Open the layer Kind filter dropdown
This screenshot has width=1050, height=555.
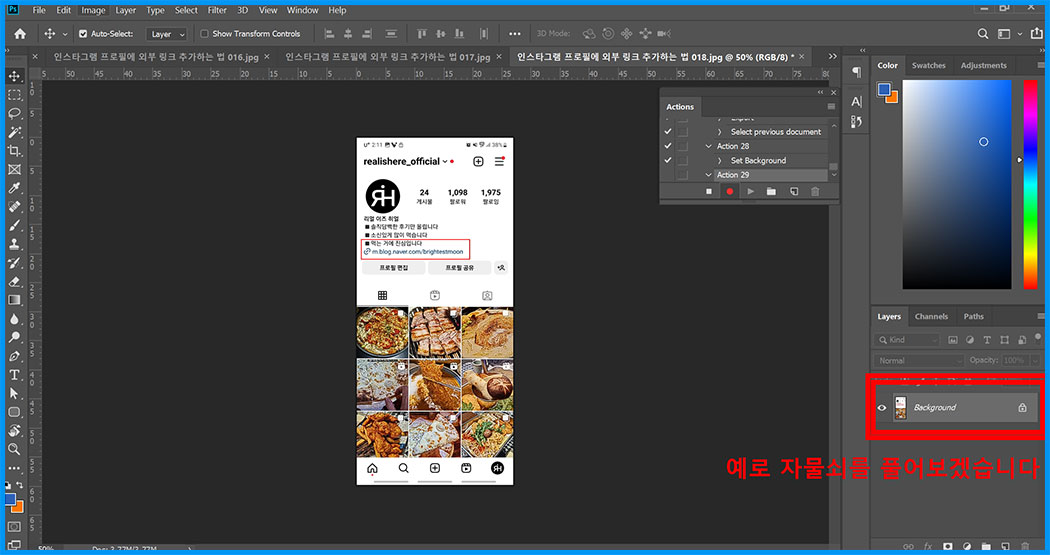pos(907,340)
